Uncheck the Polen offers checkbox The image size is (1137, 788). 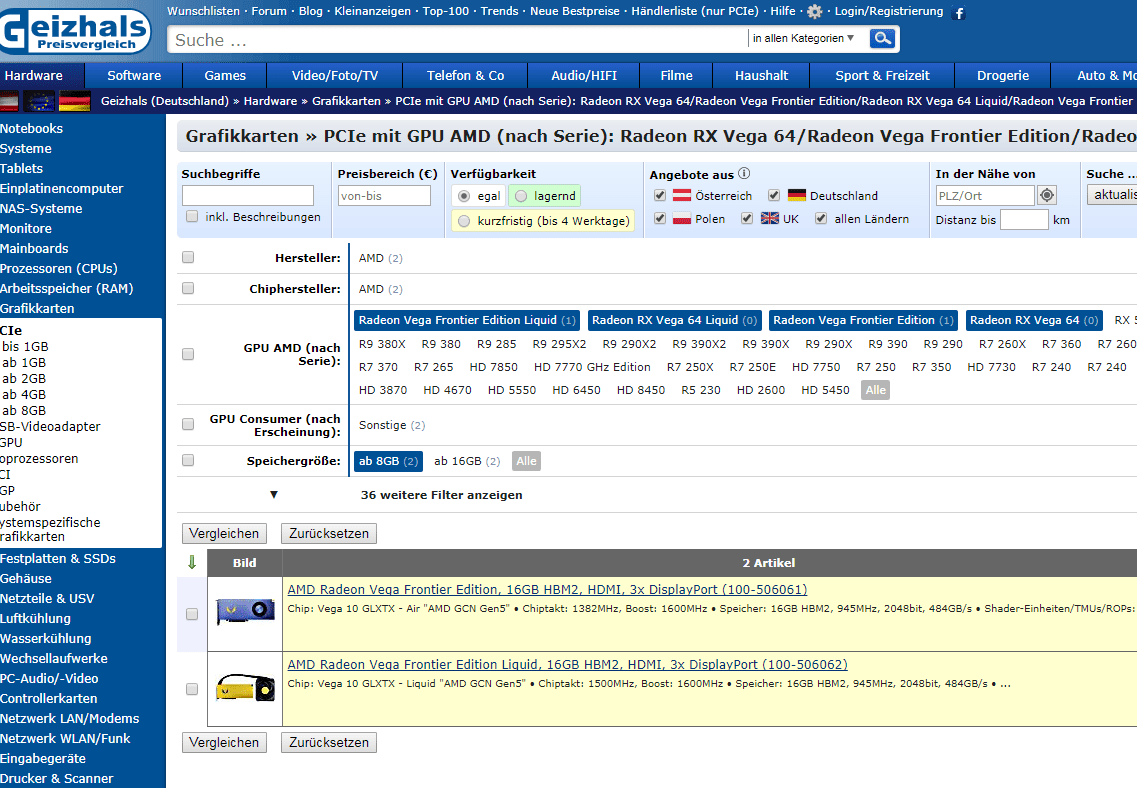click(660, 218)
